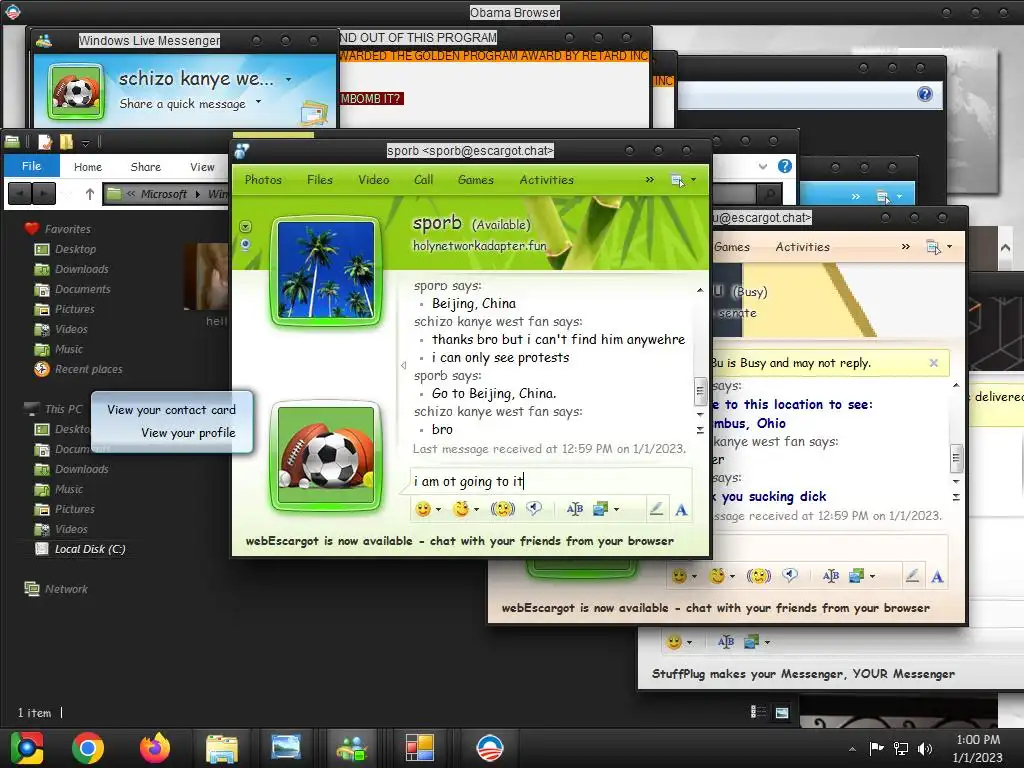The width and height of the screenshot is (1024, 768).
Task: Select File tab in File Explorer
Action: (x=31, y=166)
